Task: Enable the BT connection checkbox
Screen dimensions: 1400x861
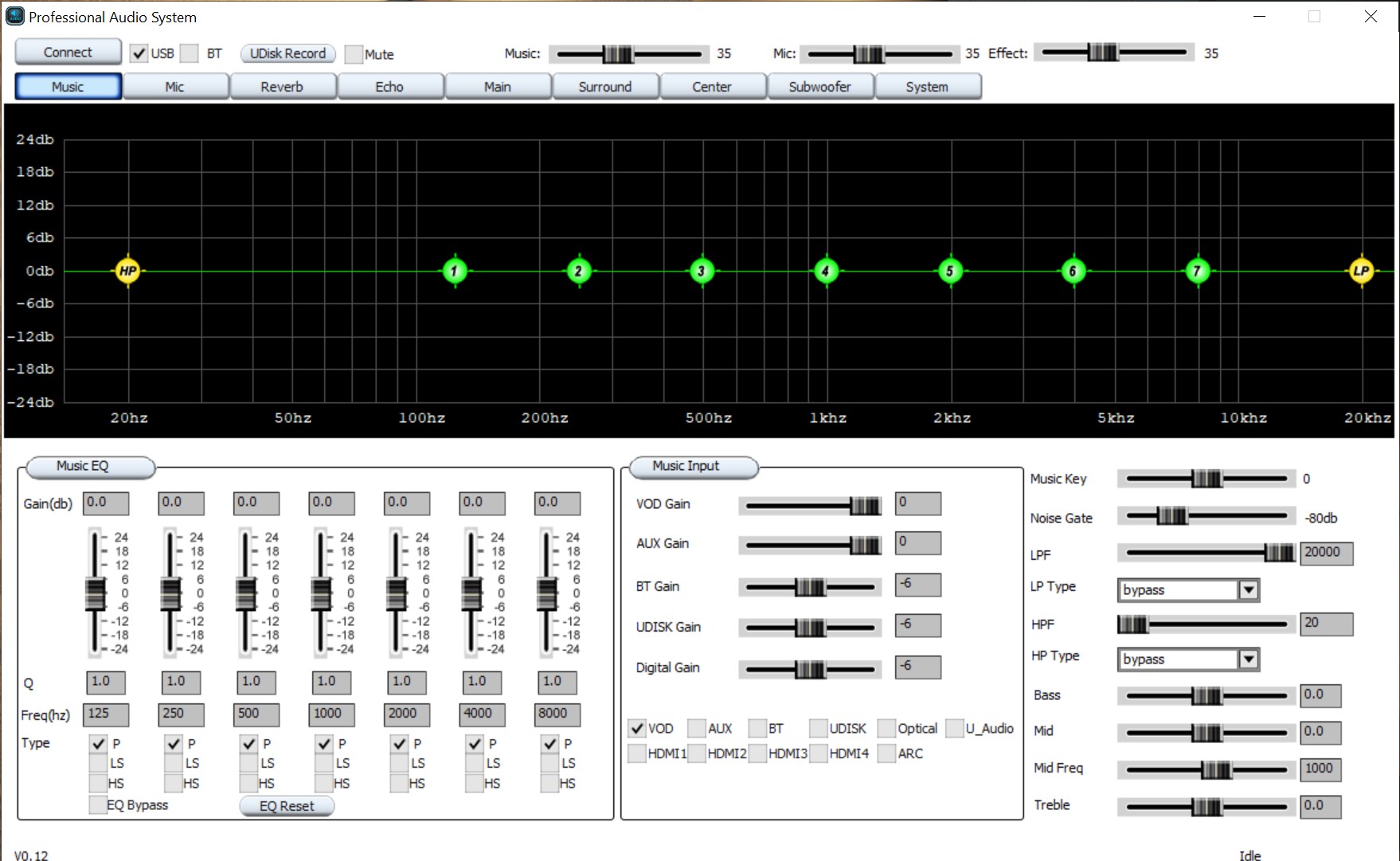Action: coord(190,53)
